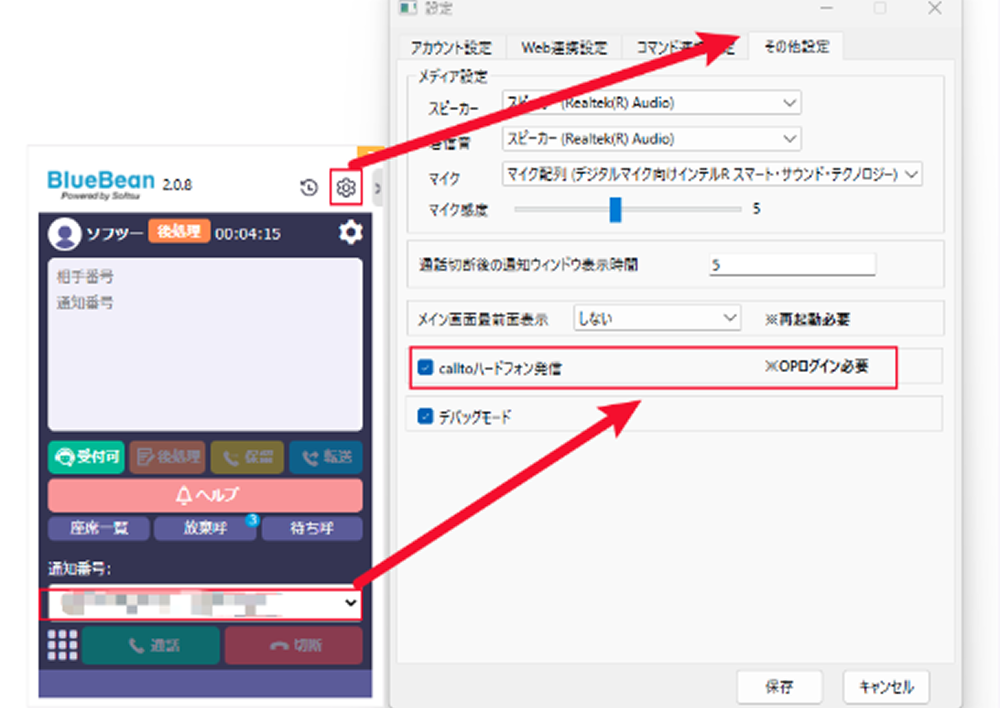Click the マイク感度 slider handle

[x=615, y=209]
